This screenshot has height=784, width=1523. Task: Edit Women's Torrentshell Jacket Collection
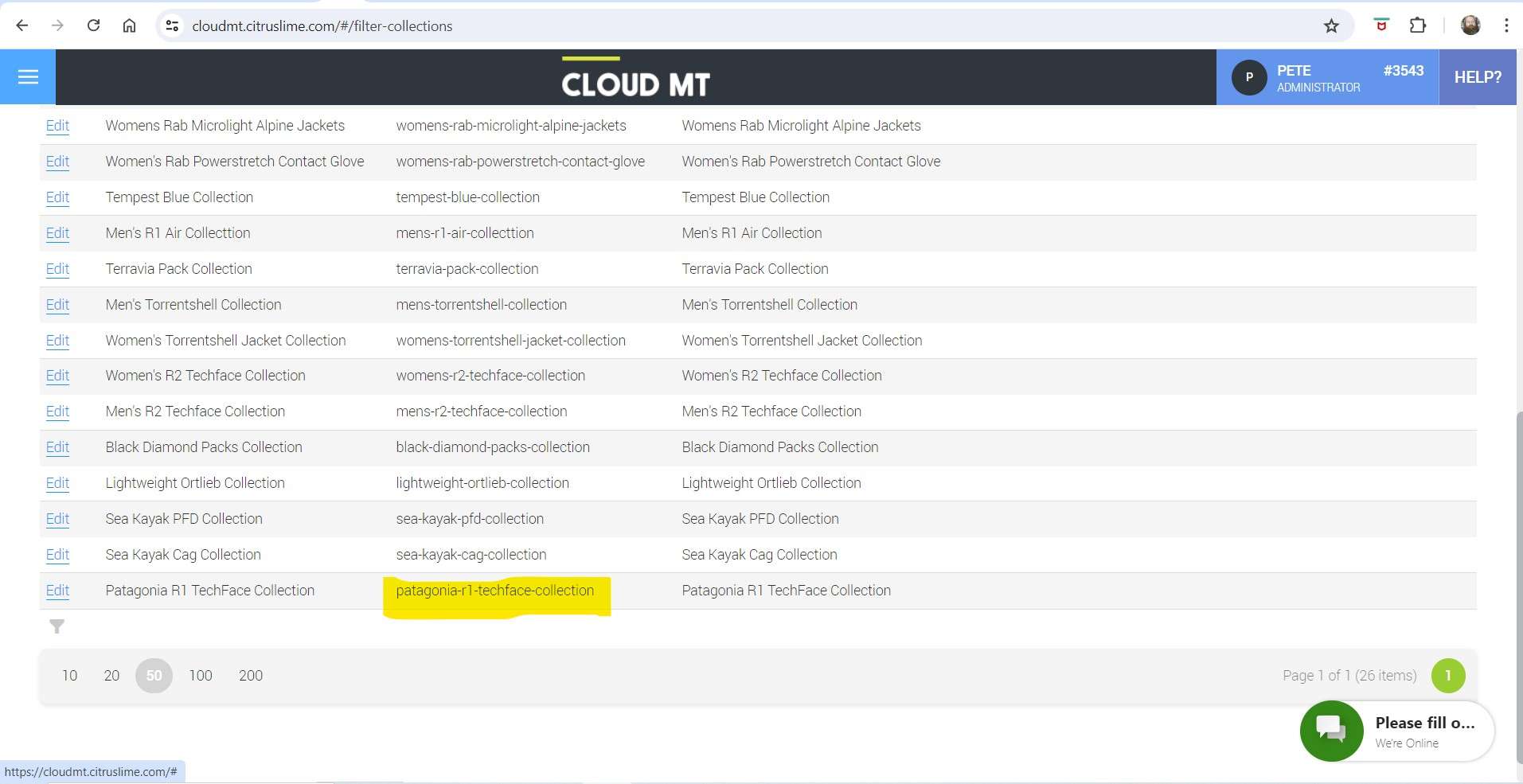pos(57,341)
